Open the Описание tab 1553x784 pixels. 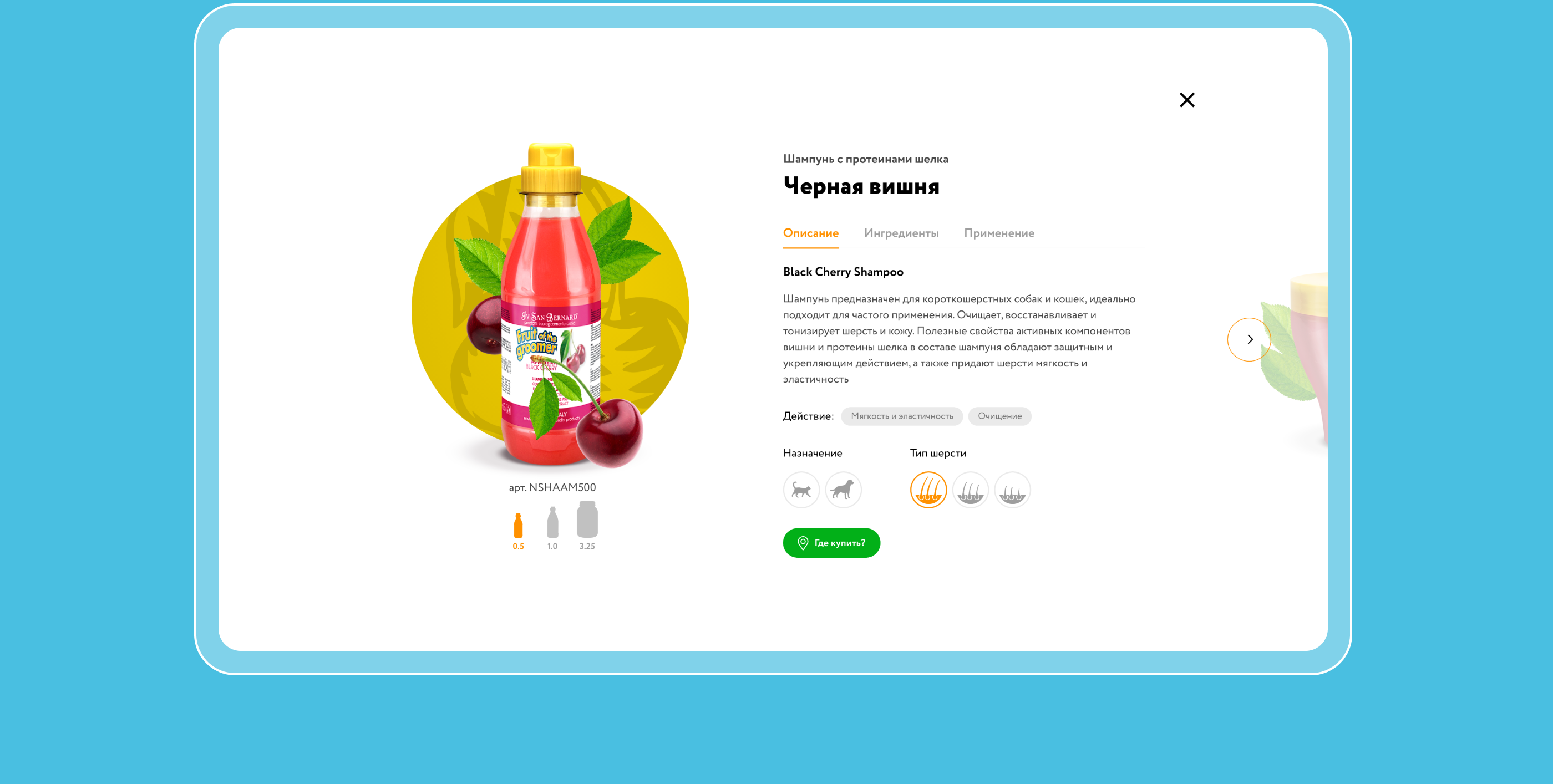coord(810,233)
